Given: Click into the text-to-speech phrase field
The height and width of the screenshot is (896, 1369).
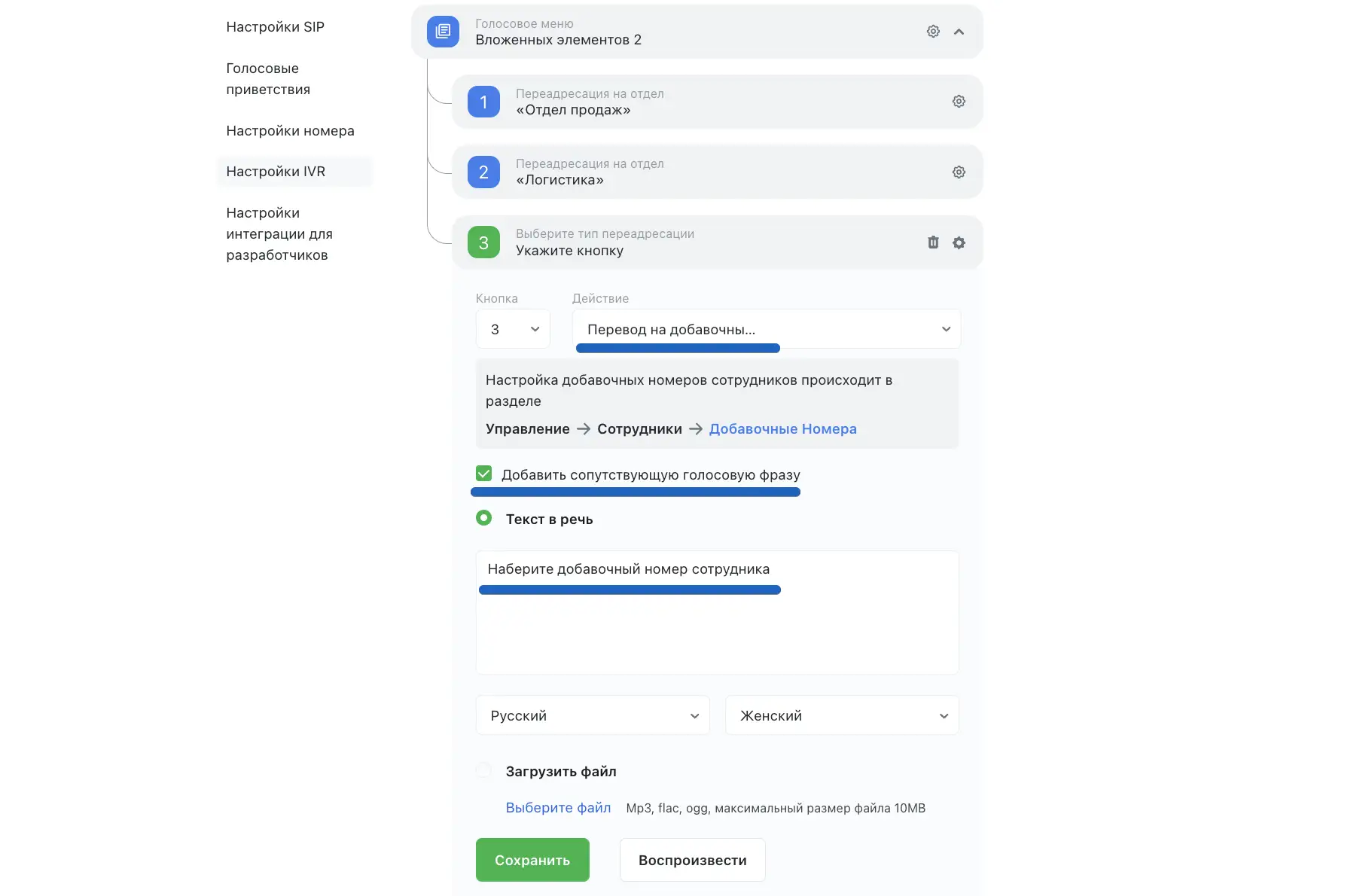Looking at the screenshot, I should point(717,625).
